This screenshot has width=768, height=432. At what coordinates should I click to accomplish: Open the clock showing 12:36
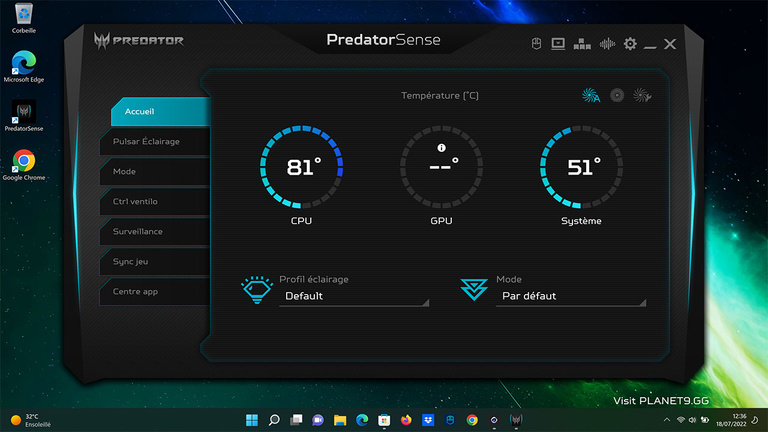(731, 420)
